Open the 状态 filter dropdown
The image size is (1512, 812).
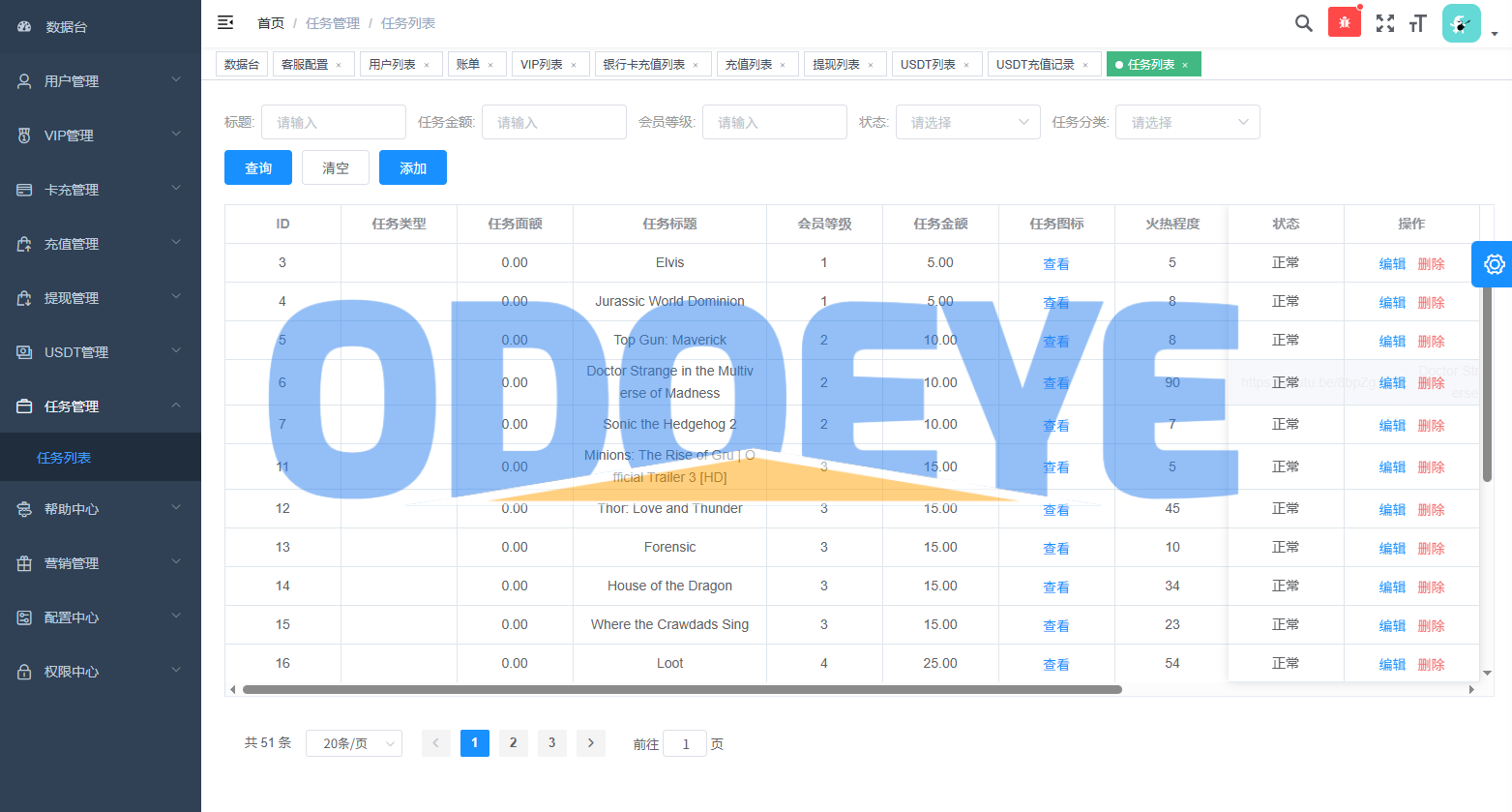(967, 122)
